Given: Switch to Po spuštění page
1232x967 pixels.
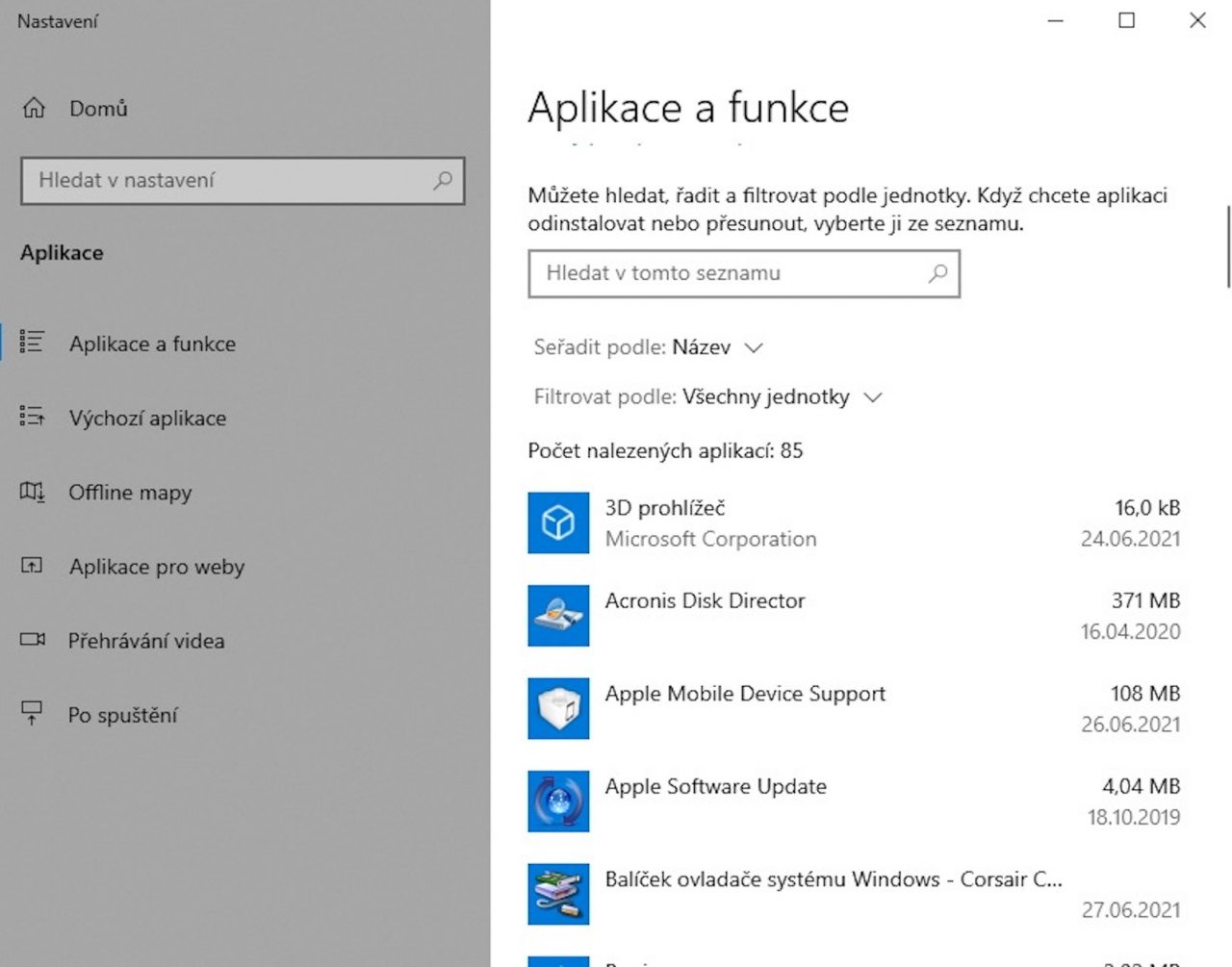Looking at the screenshot, I should click(122, 715).
